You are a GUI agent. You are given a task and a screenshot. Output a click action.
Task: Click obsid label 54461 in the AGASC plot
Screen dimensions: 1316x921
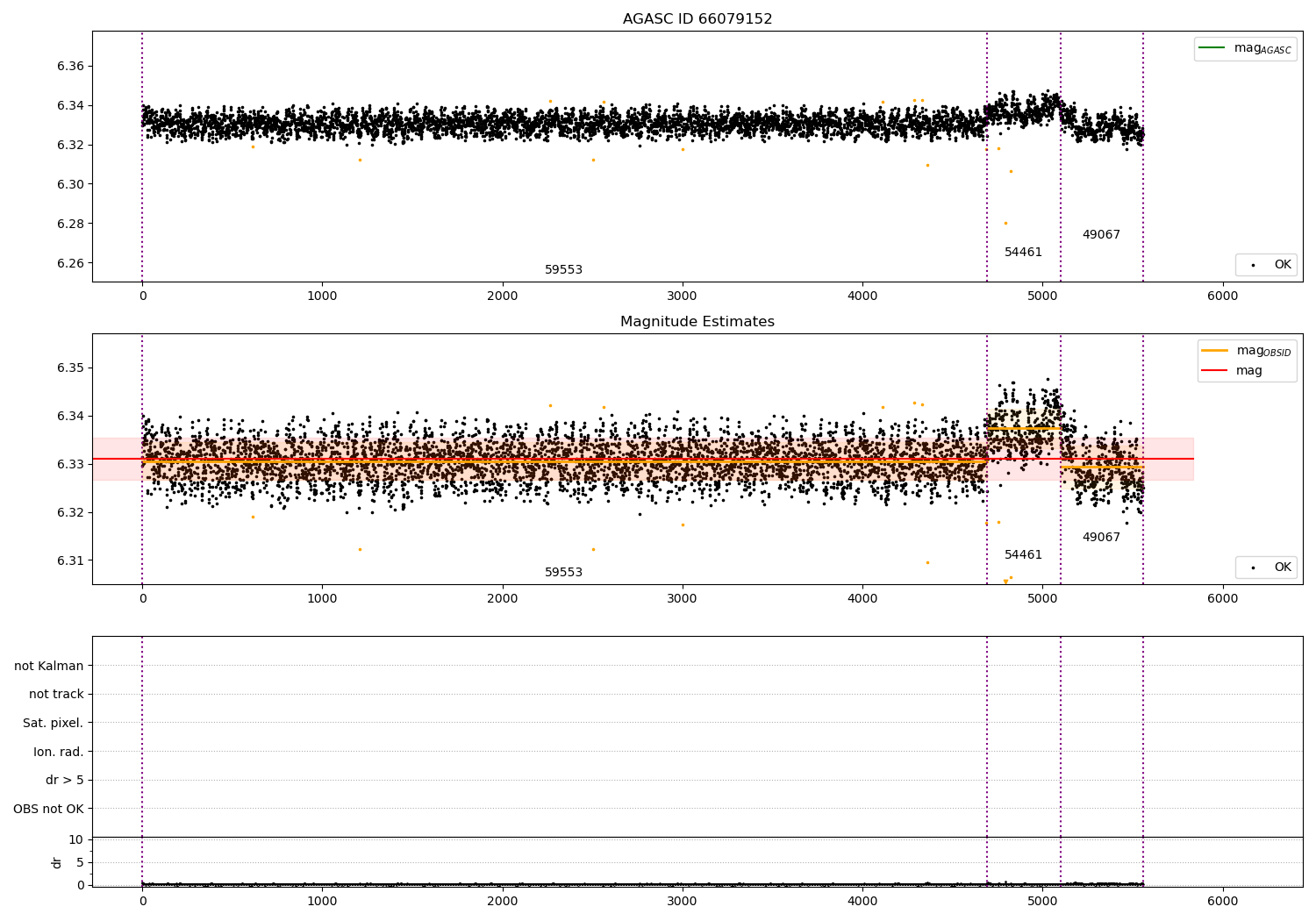tap(1023, 253)
